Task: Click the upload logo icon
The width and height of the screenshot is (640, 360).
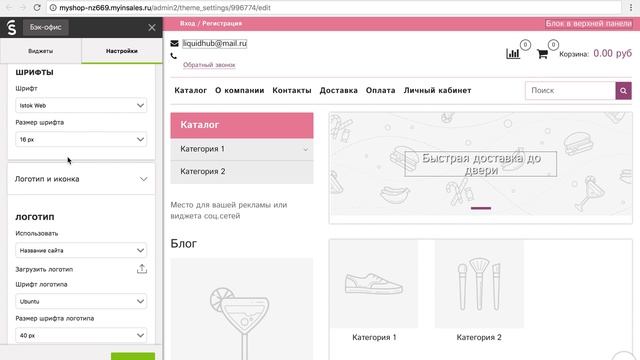Action: click(x=142, y=269)
